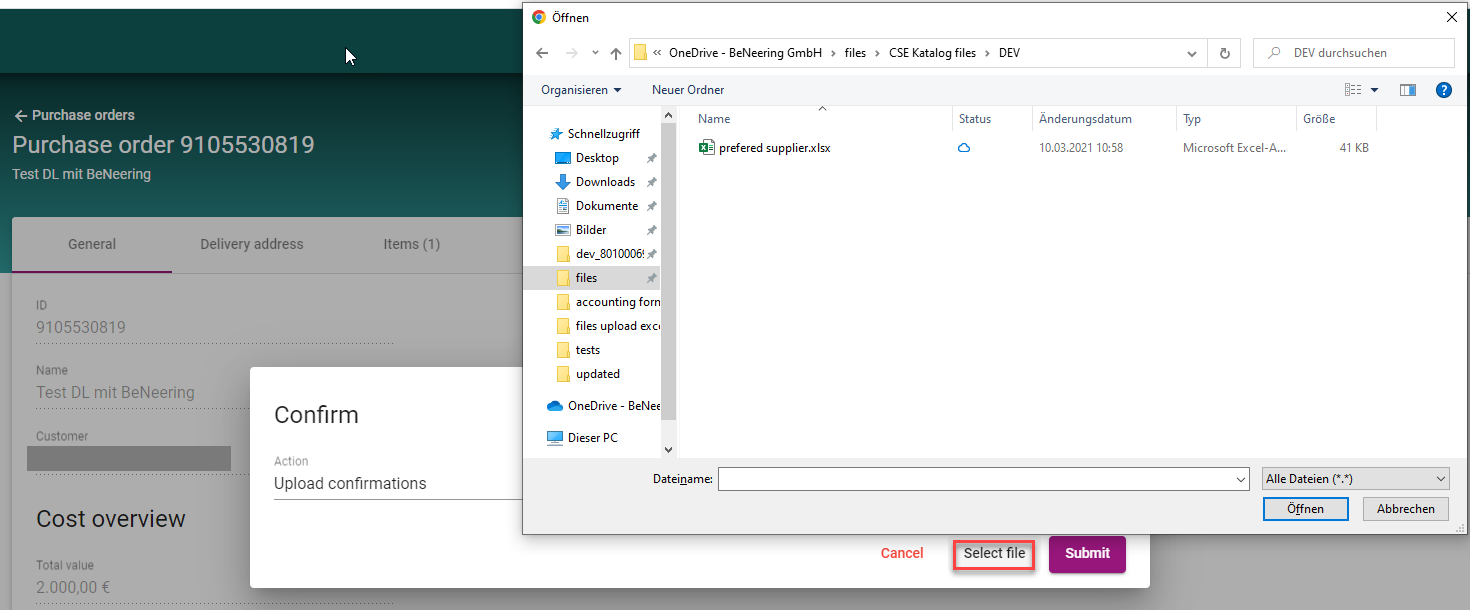Viewport: 1470px width, 610px height.
Task: Click the Purchase orders back link
Action: pos(74,115)
